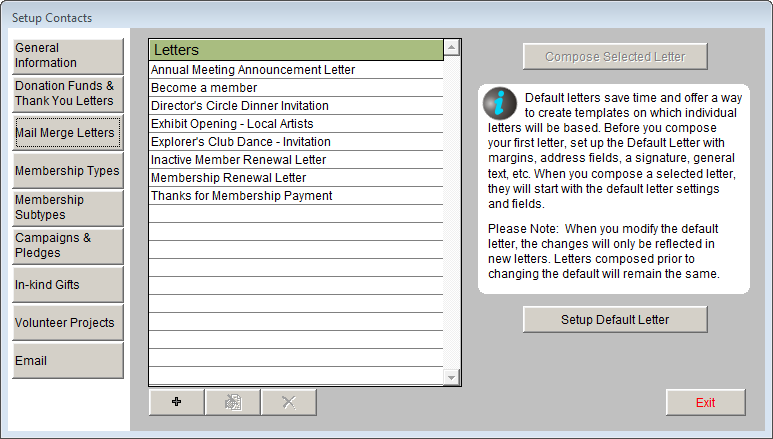Select Mail Merge Letters section
The height and width of the screenshot is (439, 773).
pyautogui.click(x=68, y=132)
